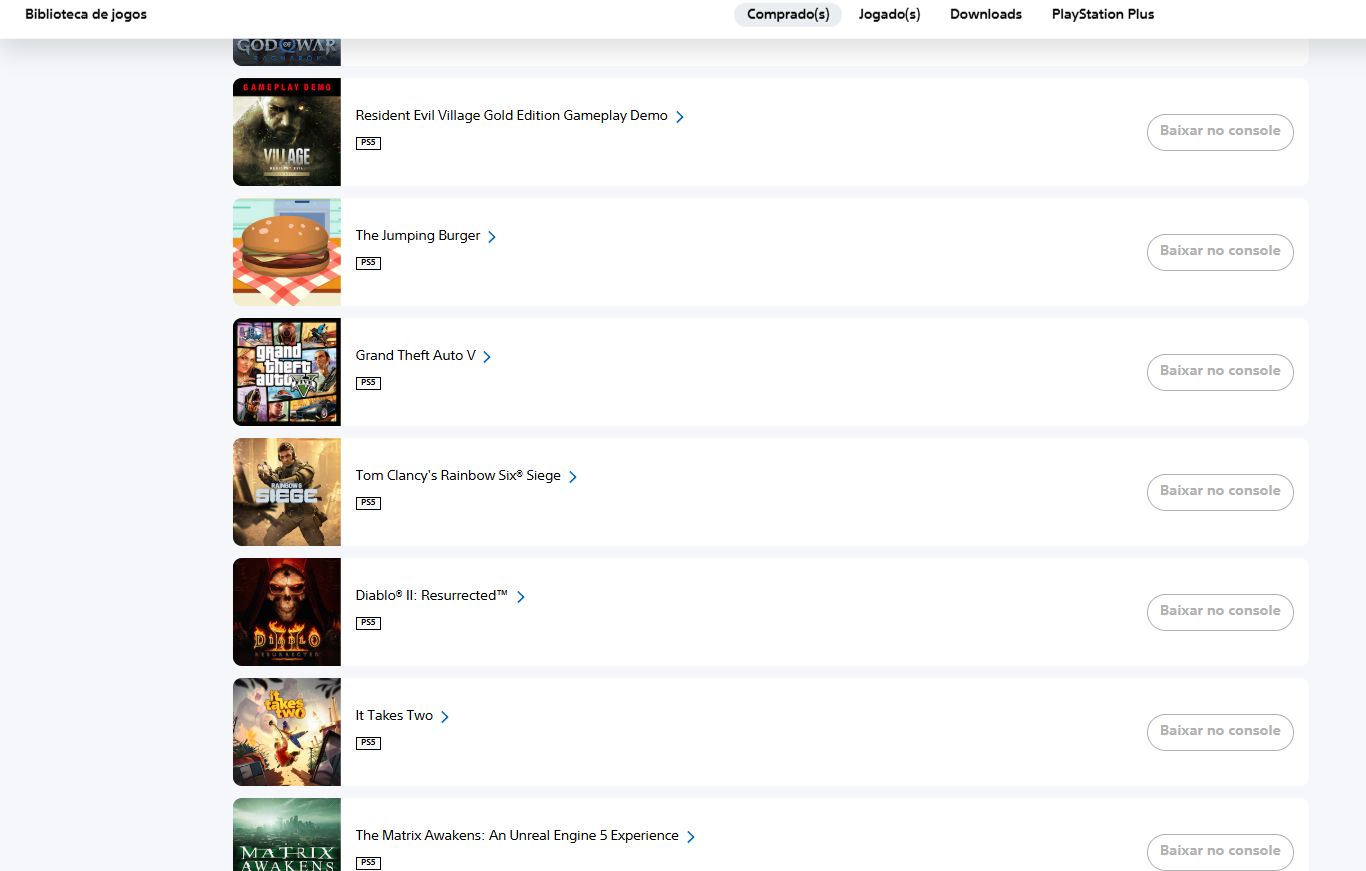Click the PS5 badge under The Jumping Burger
The image size is (1366, 871).
pyautogui.click(x=368, y=263)
